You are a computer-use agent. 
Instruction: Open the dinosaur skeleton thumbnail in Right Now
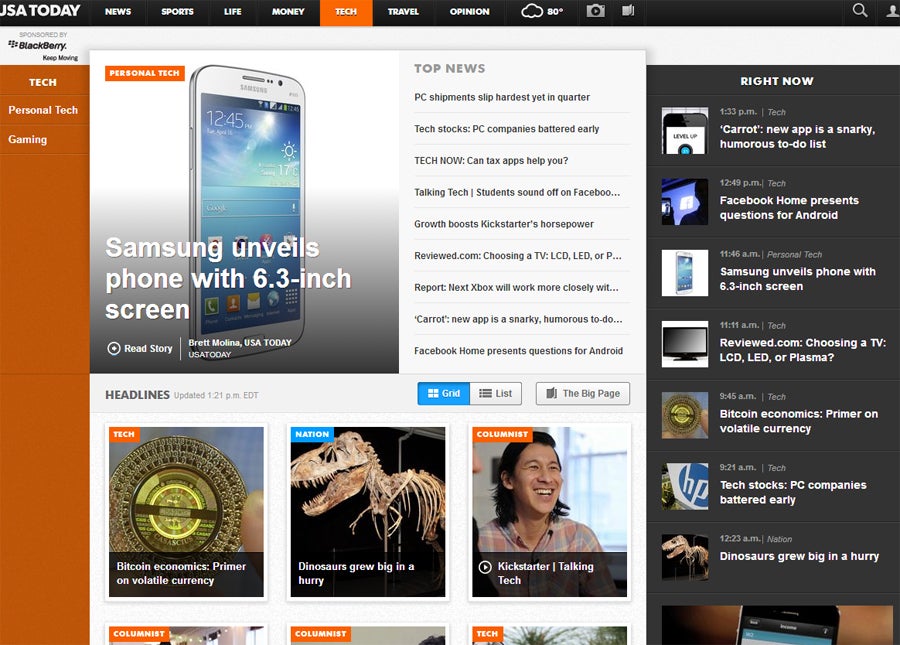coord(684,558)
